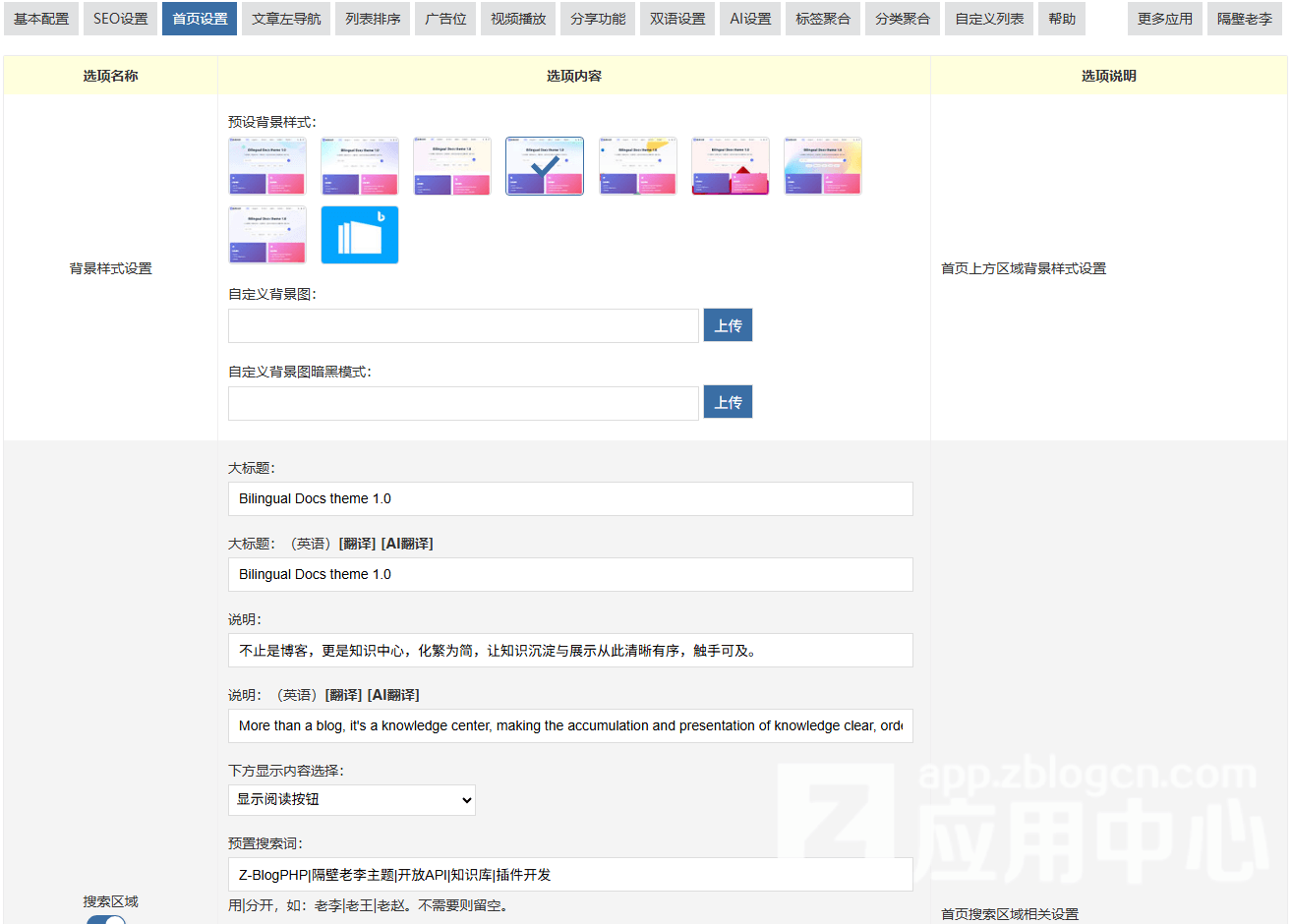Click the 更多应用 button

[1164, 18]
